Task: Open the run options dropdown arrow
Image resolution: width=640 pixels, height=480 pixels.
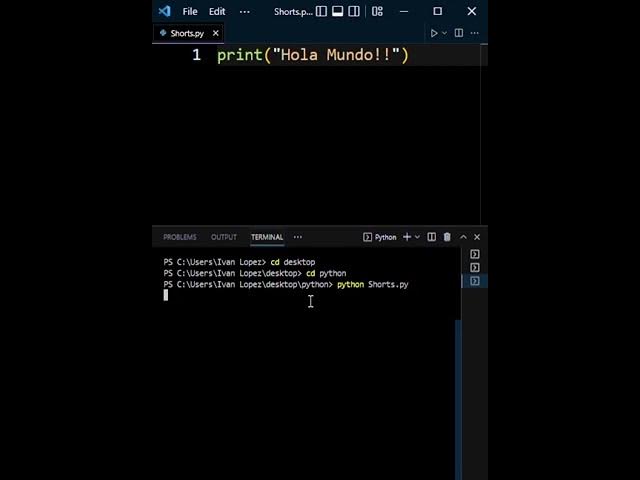Action: coord(445,33)
